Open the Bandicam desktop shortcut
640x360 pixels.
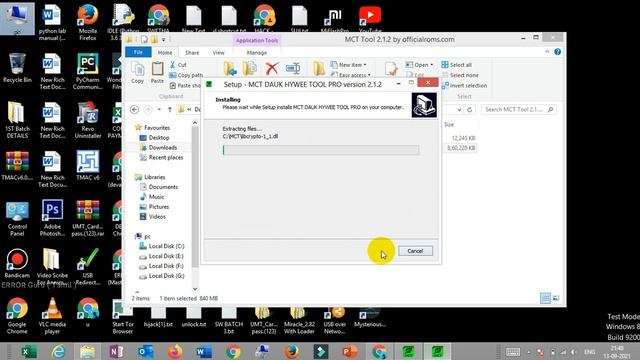[x=17, y=264]
